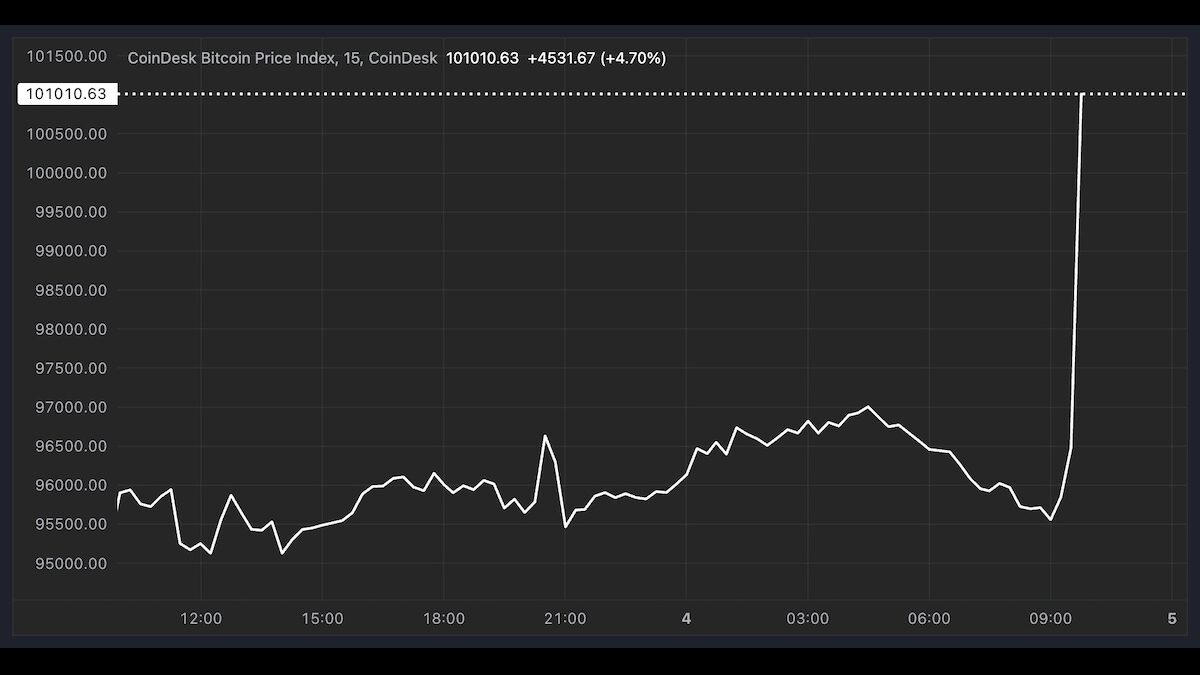
Task: Click the 12:00 time axis label
Action: tap(201, 619)
